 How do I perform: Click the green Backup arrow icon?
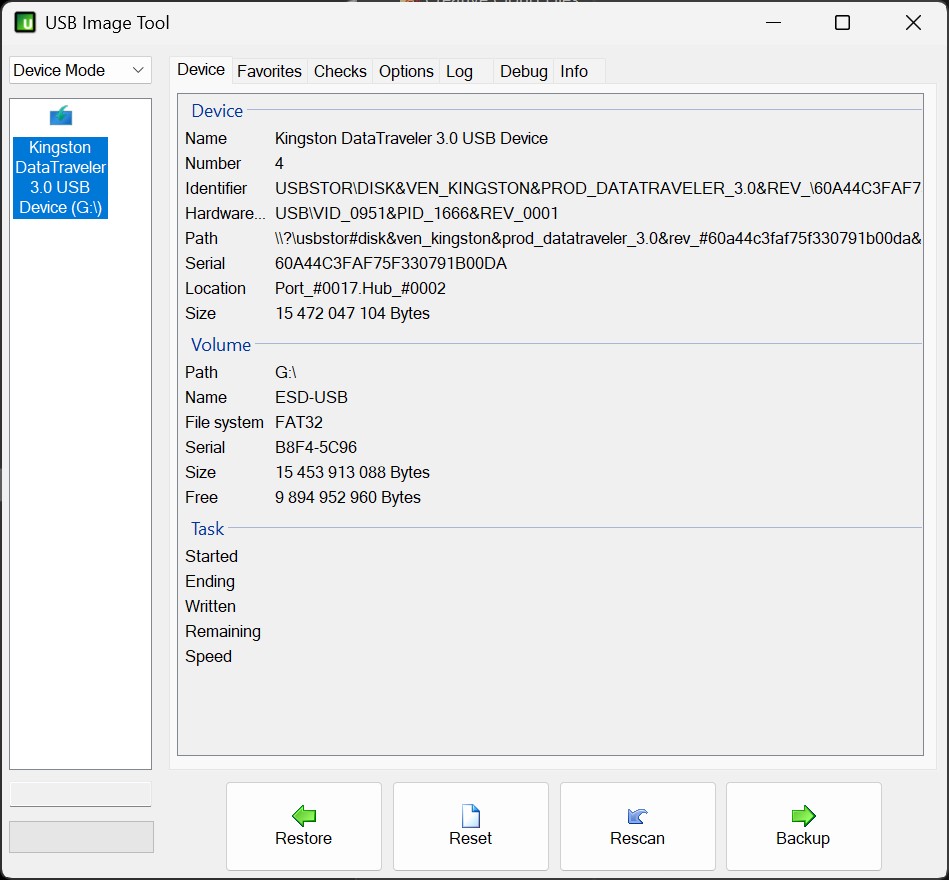click(x=803, y=815)
